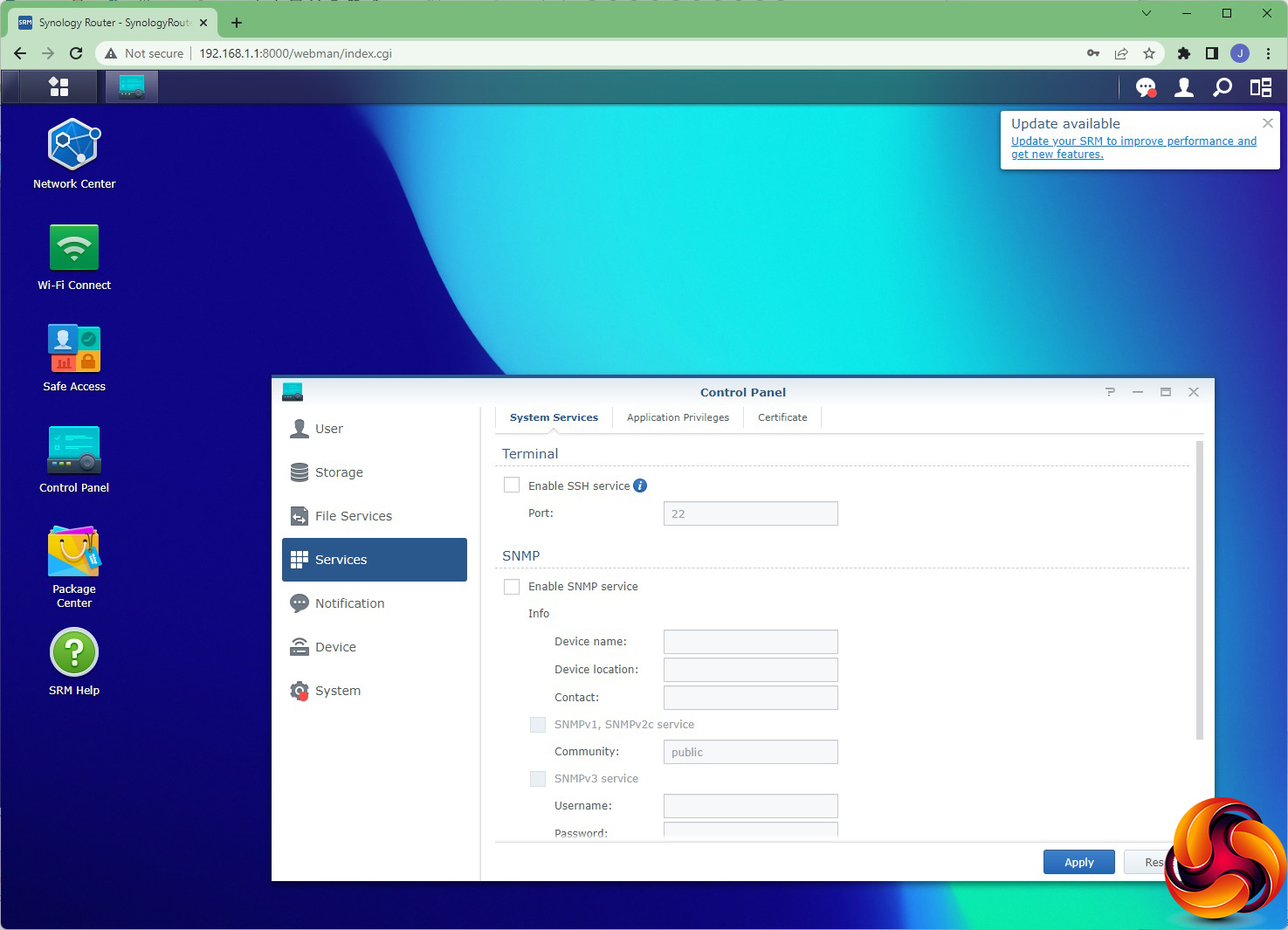Image resolution: width=1288 pixels, height=930 pixels.
Task: Select File Services in the sidebar
Action: [375, 516]
